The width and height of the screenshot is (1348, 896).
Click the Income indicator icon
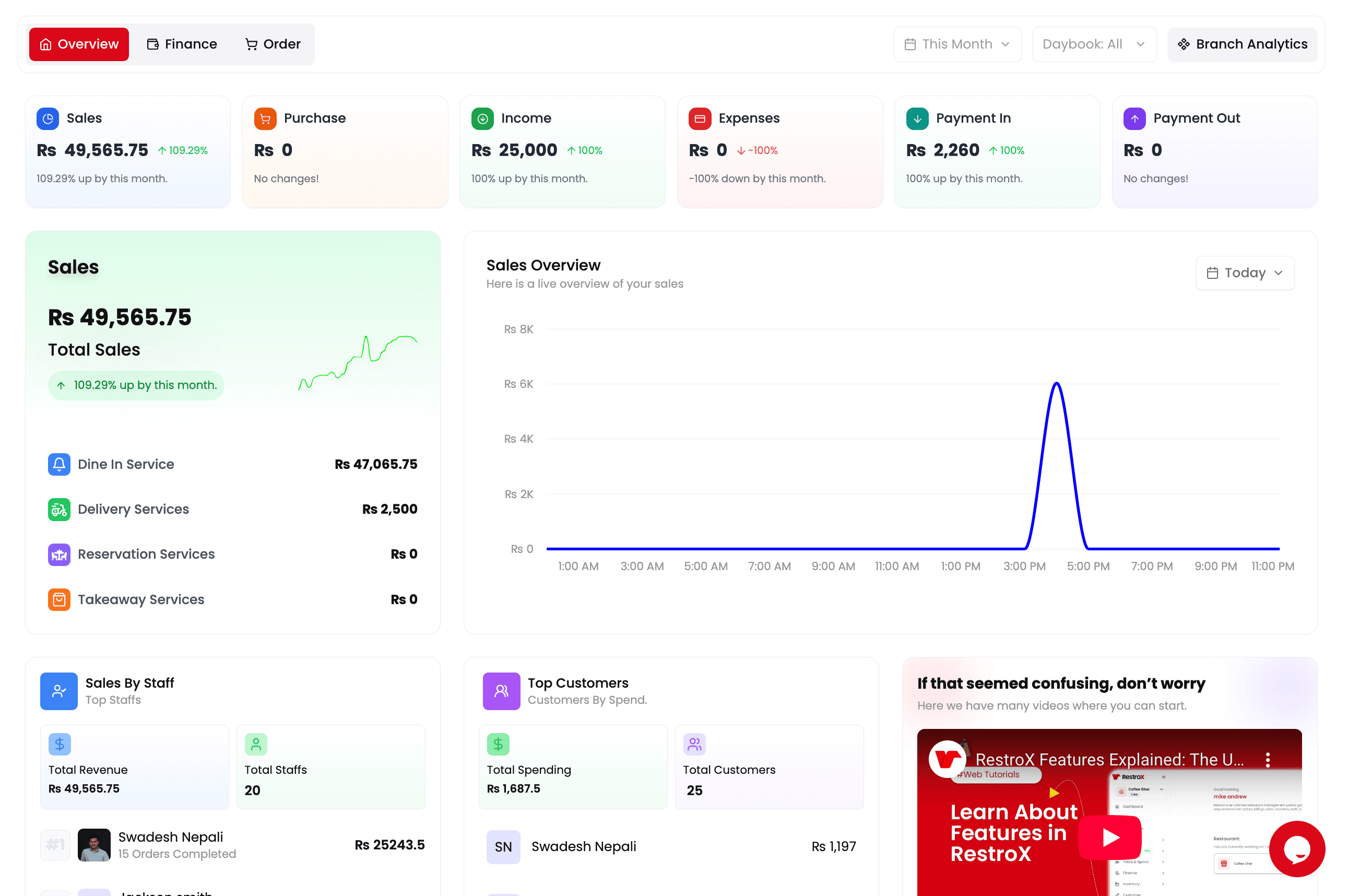482,119
